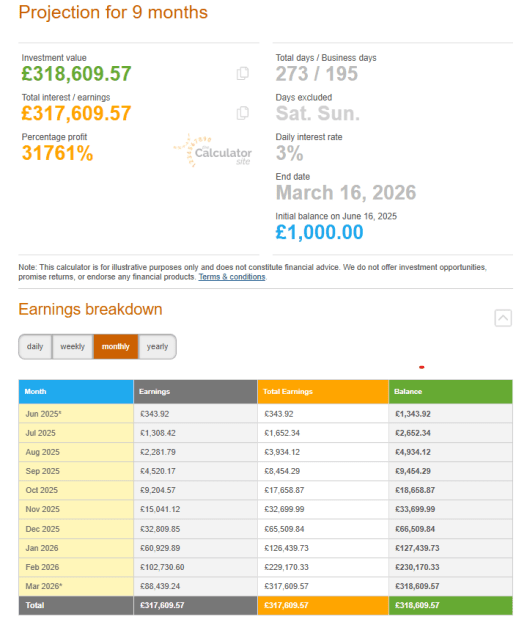Viewport: 527px width, 625px height.
Task: Select the Jun 2025 row label
Action: coord(76,414)
